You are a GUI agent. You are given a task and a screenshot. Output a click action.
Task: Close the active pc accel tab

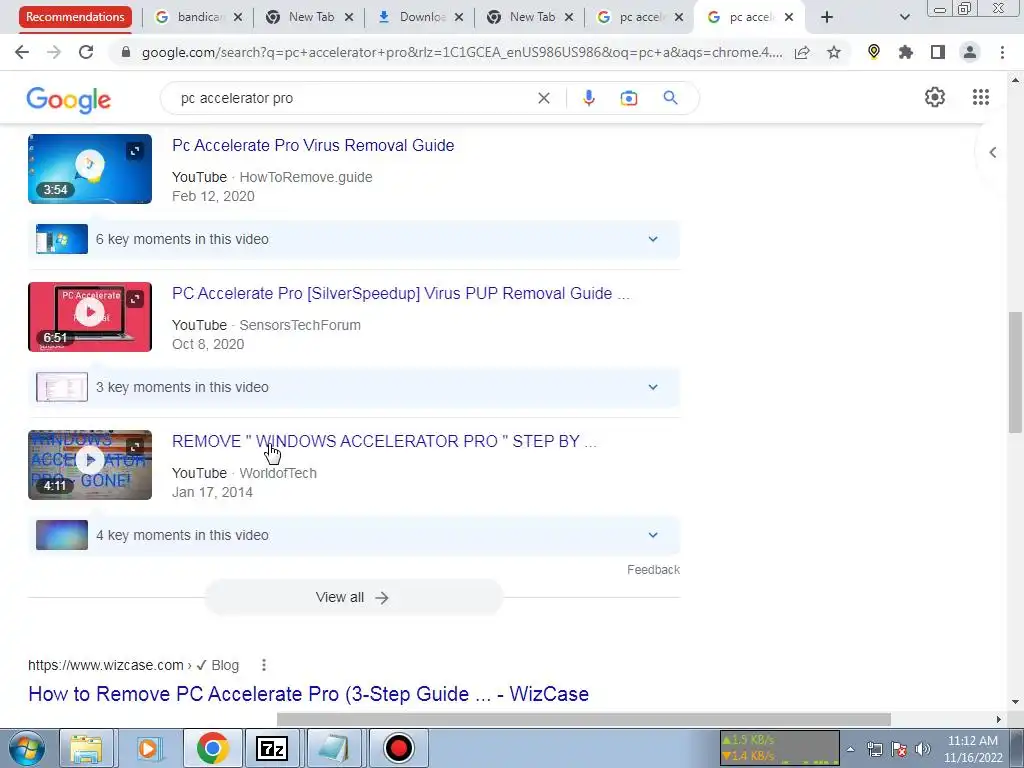point(789,17)
